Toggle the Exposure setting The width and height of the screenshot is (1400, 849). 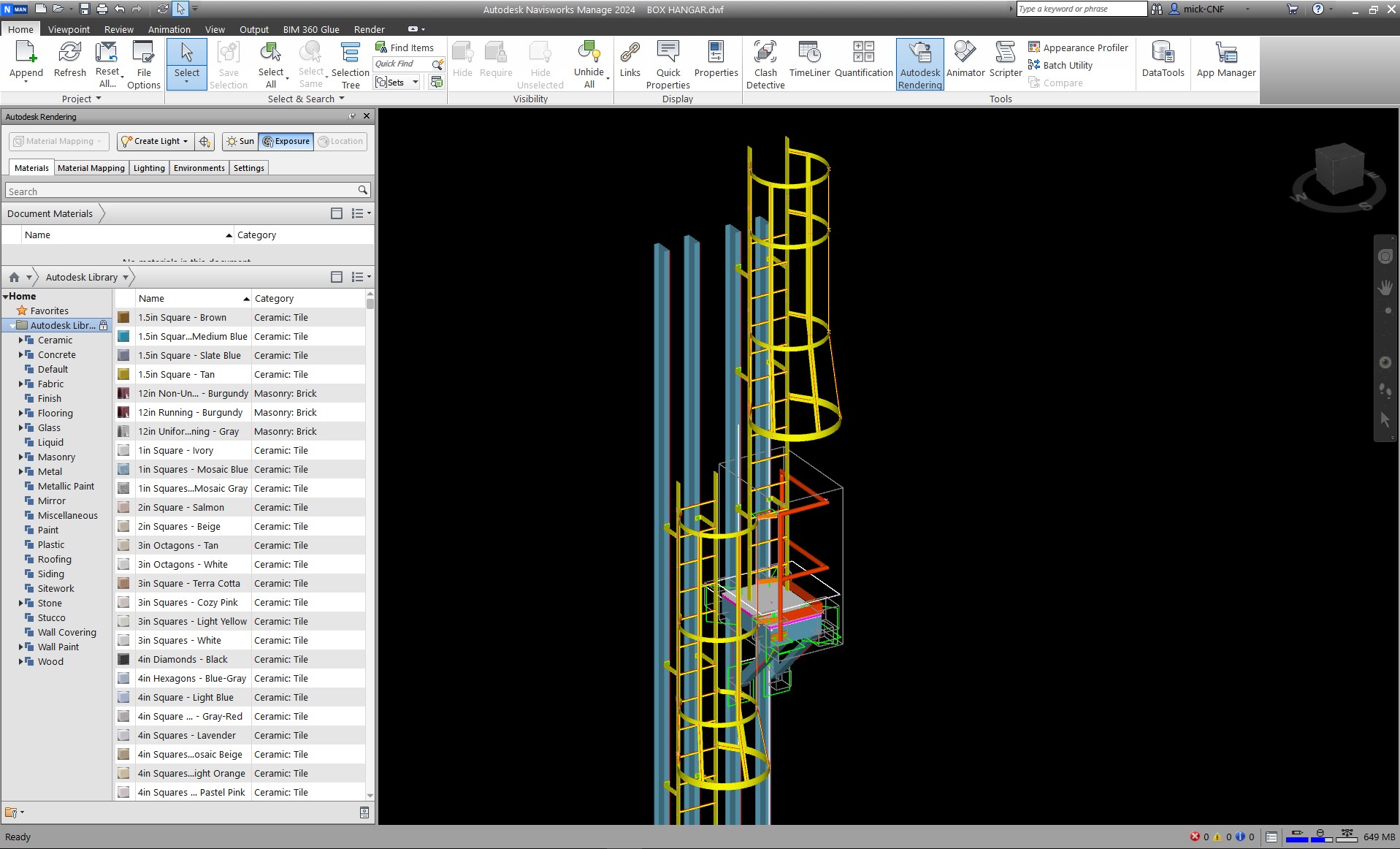click(286, 141)
